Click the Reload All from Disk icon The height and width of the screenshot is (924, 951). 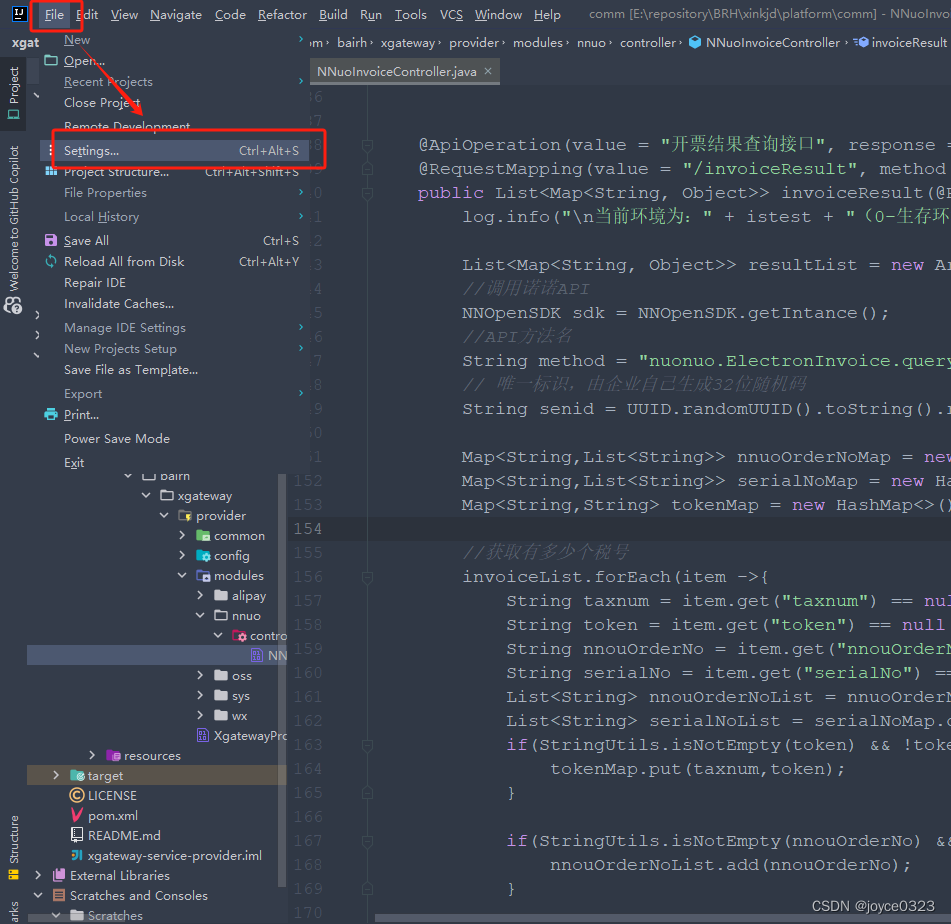pos(51,261)
